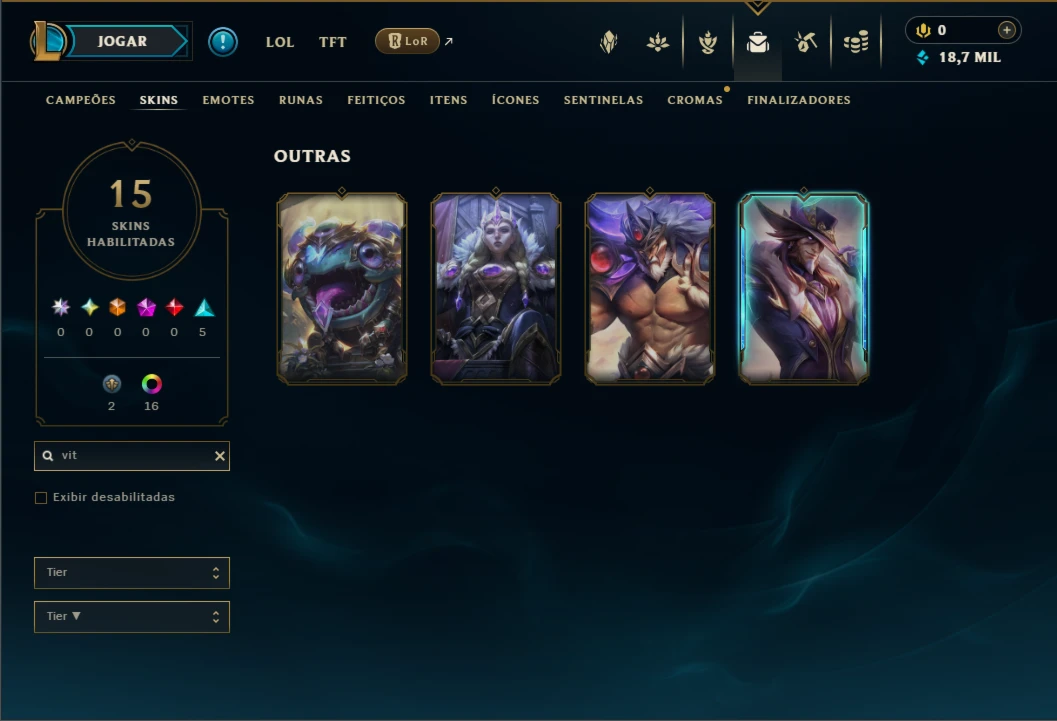Click the League of Legends logo icon
Image resolution: width=1057 pixels, height=721 pixels.
(x=47, y=40)
